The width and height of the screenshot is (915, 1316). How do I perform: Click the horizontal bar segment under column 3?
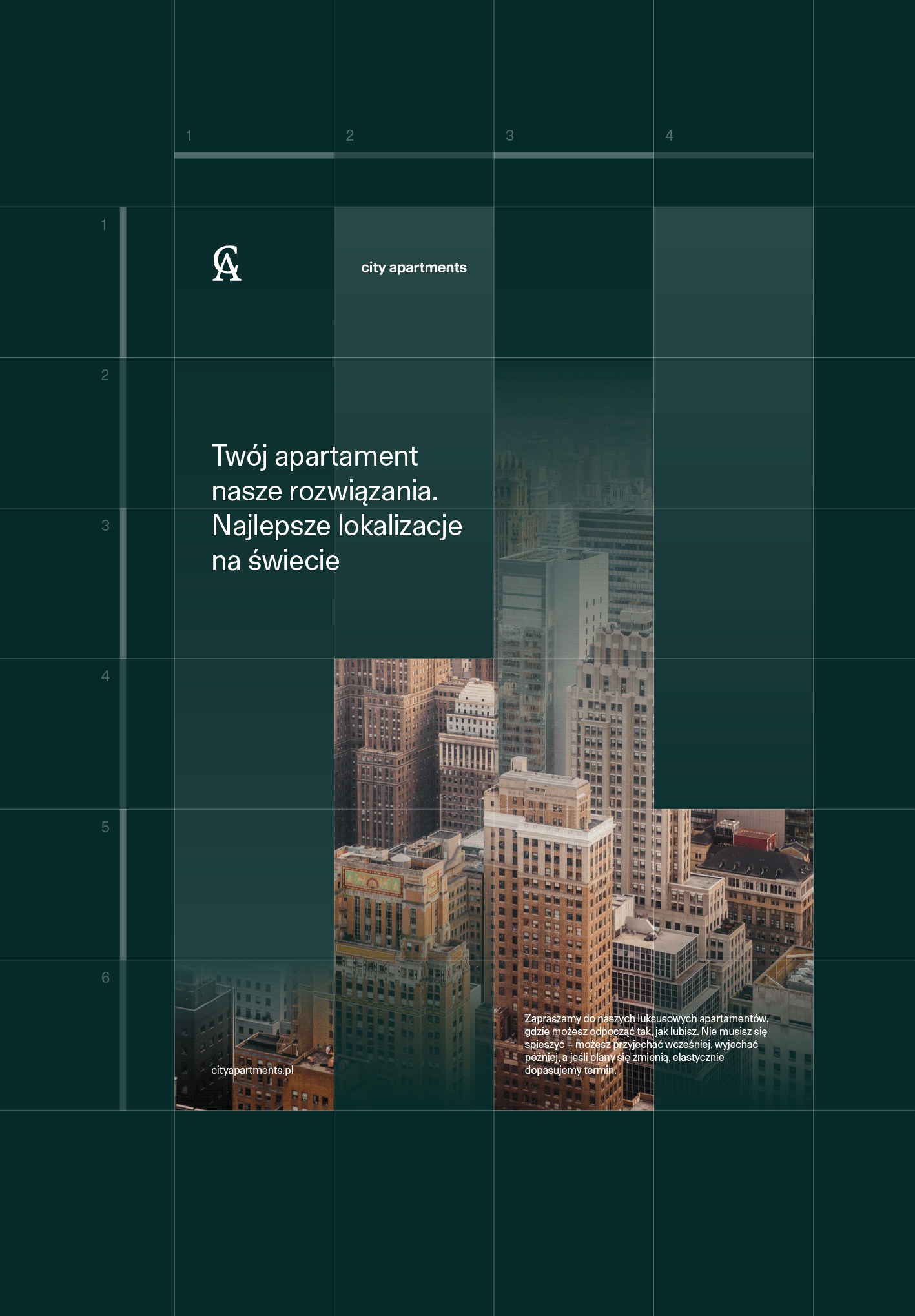coord(573,156)
